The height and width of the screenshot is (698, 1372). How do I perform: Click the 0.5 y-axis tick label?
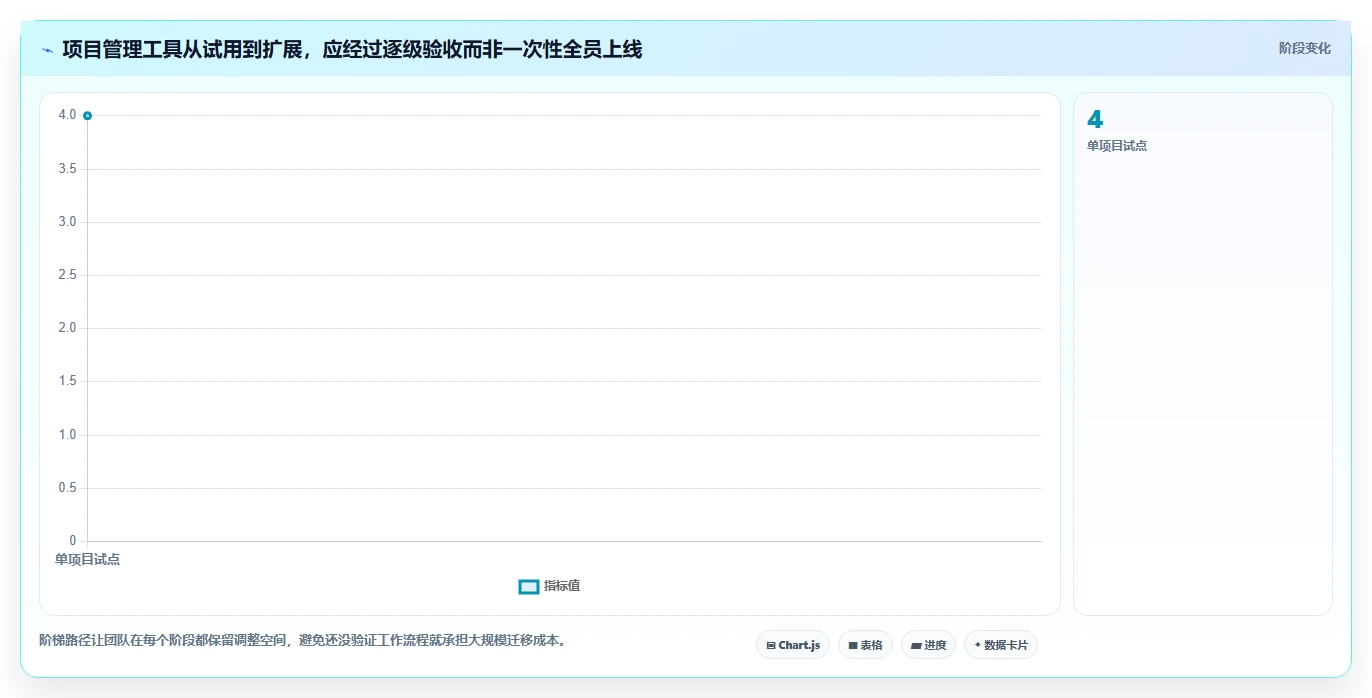[67, 488]
